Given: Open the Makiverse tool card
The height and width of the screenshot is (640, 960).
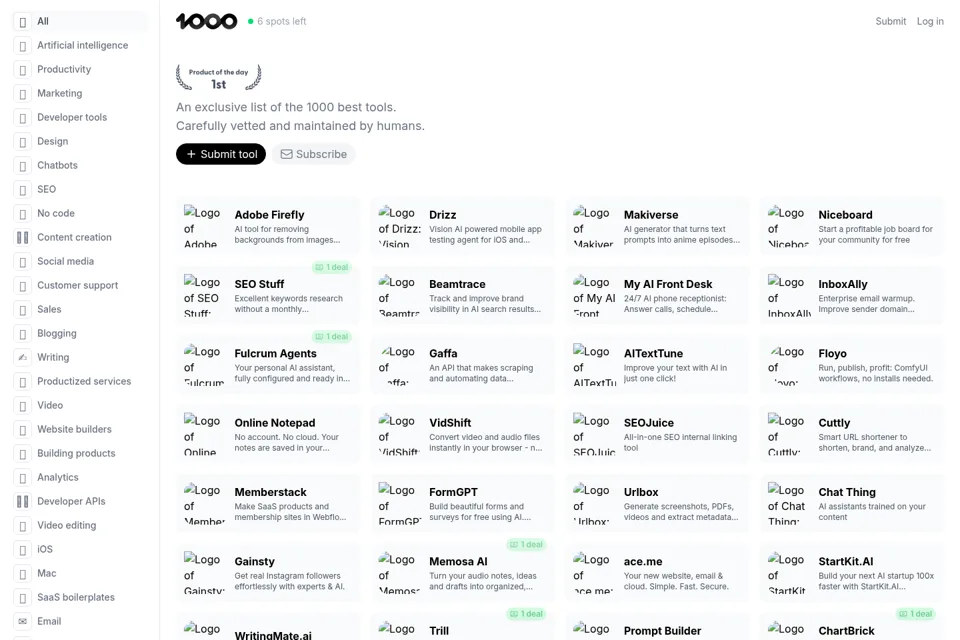Looking at the screenshot, I should pos(657,227).
